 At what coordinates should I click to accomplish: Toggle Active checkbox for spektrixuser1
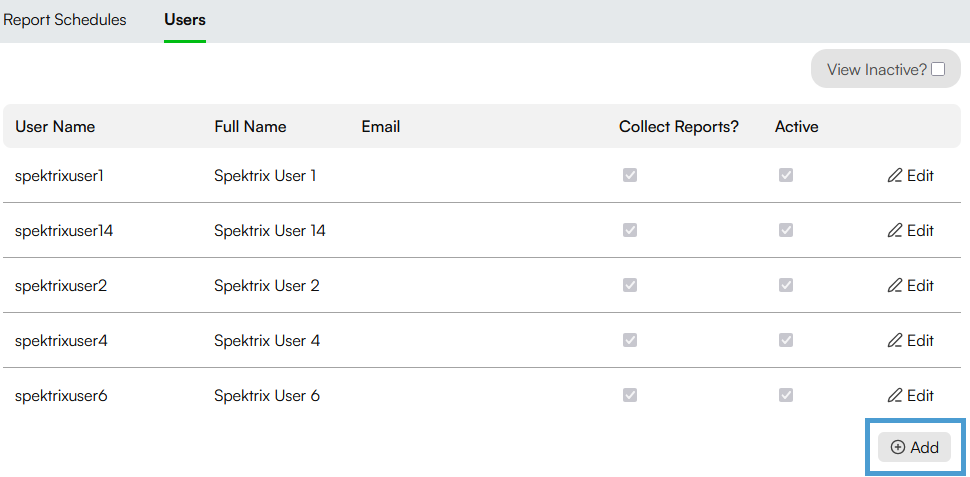[x=786, y=176]
